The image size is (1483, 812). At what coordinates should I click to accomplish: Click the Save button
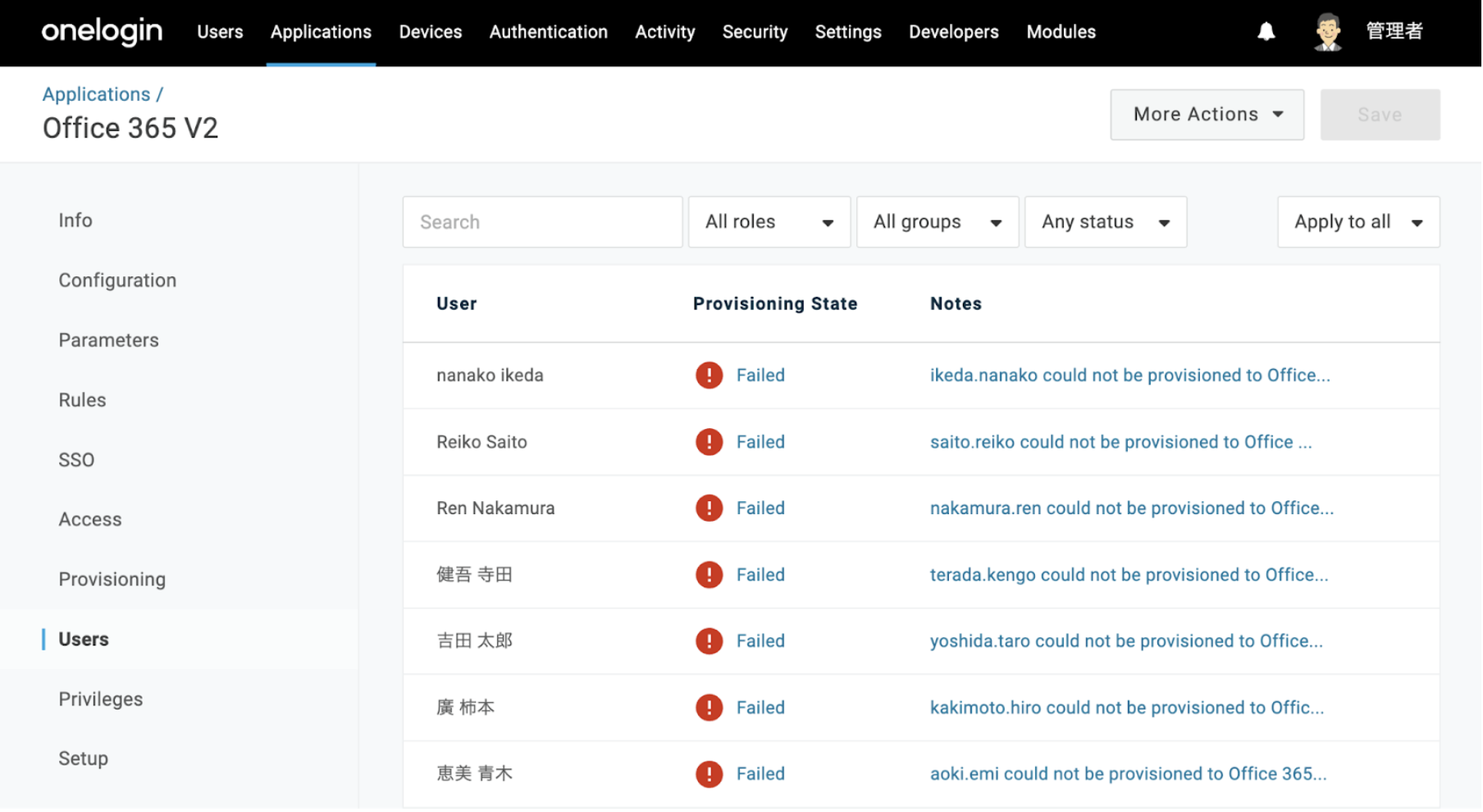pos(1381,115)
